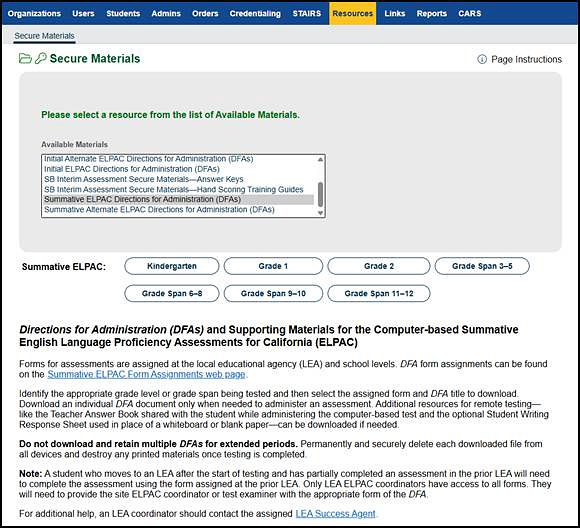Open the Organizations menu
Image resolution: width=580 pixels, height=528 pixels.
34,13
